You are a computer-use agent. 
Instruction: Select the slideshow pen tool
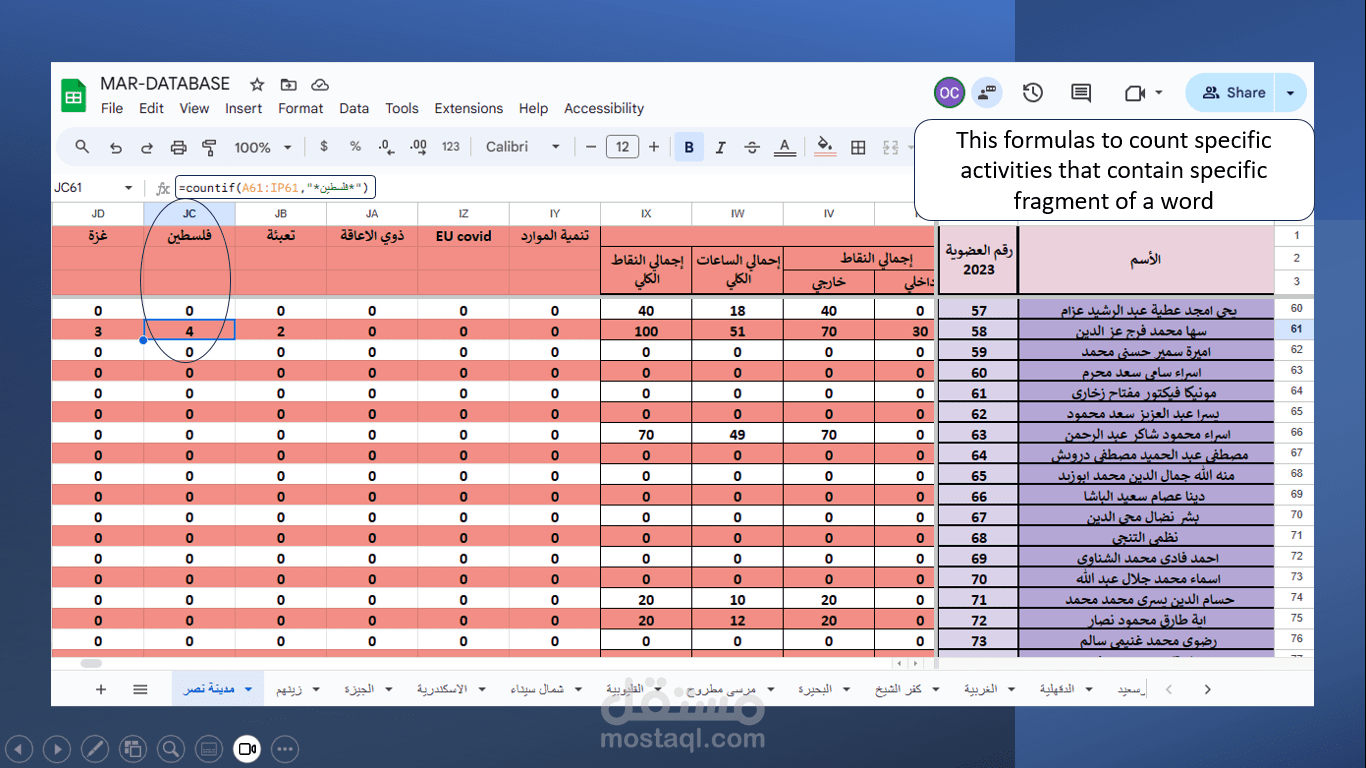(x=95, y=748)
